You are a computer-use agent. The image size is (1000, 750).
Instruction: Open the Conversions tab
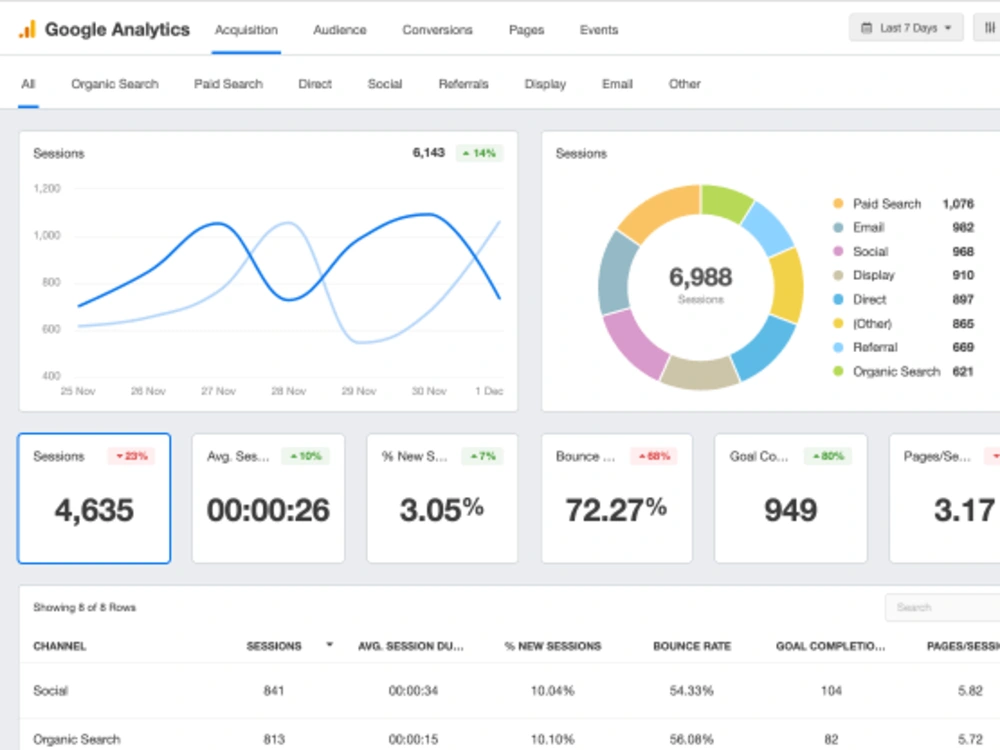(438, 30)
